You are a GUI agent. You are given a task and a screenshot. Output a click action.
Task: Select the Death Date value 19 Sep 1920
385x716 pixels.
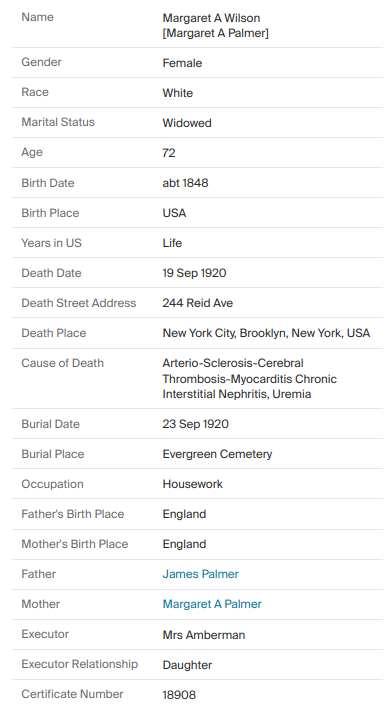coord(194,273)
